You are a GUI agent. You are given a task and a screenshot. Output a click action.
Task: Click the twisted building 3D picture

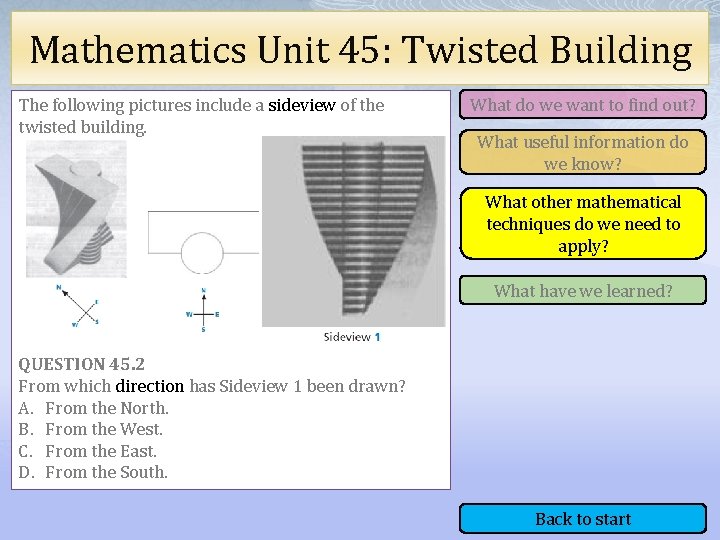pos(76,209)
